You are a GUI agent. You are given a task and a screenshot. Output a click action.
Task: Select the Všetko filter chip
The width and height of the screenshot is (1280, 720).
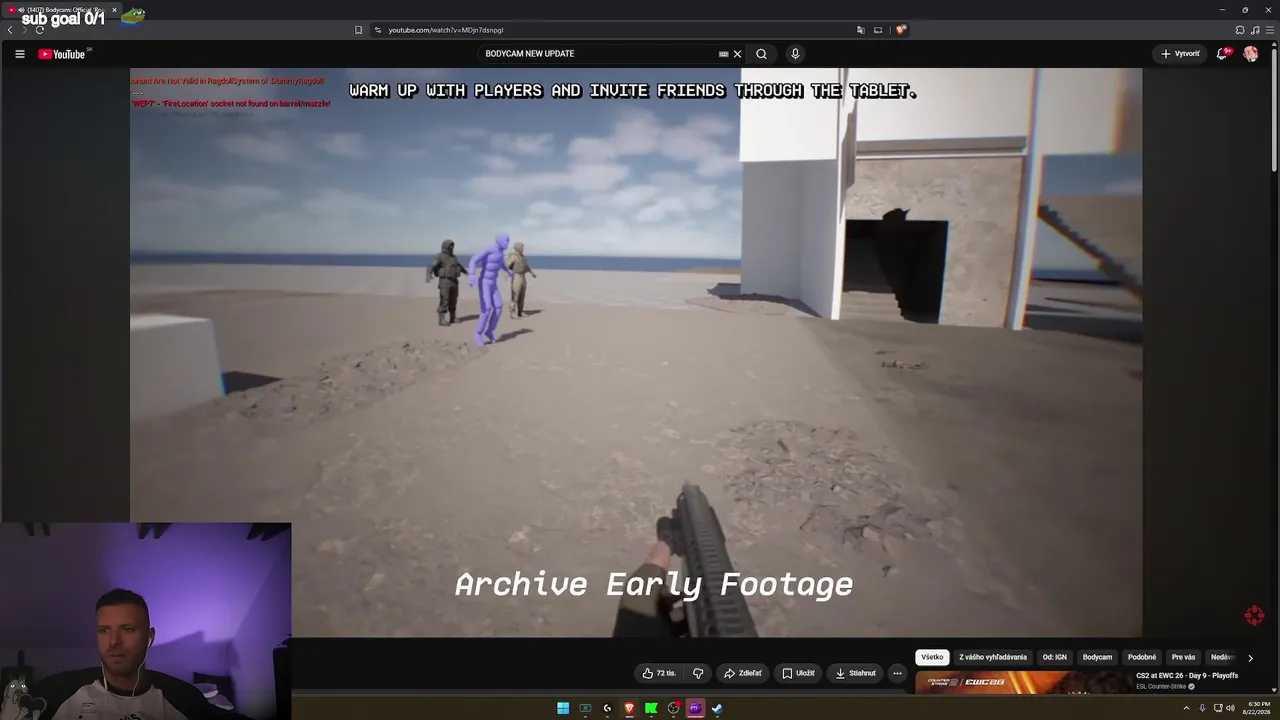click(x=932, y=657)
